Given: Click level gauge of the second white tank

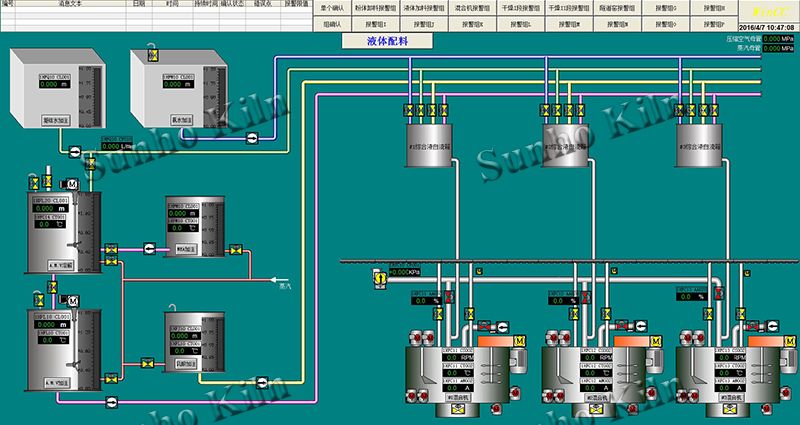Looking at the screenshot, I should (215, 96).
